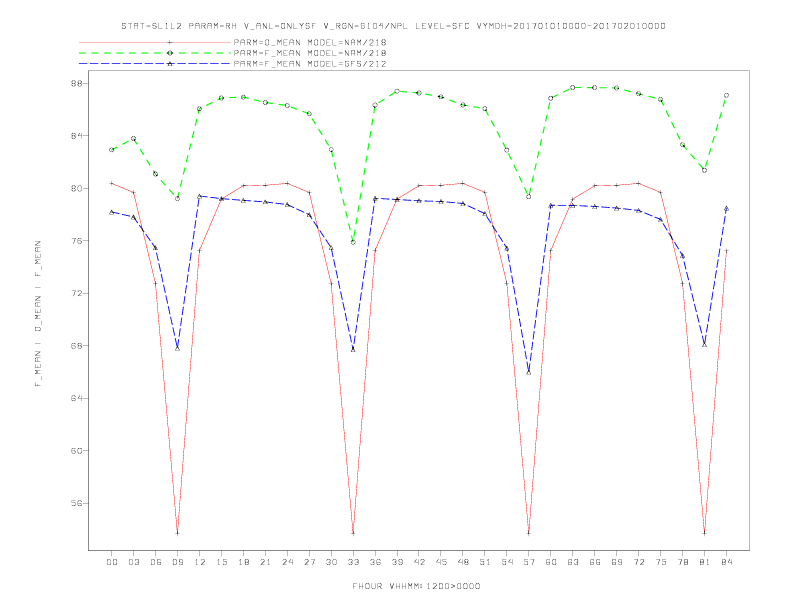This screenshot has width=792, height=612.
Task: Click the x-axis tick label 36
Action: 375,562
